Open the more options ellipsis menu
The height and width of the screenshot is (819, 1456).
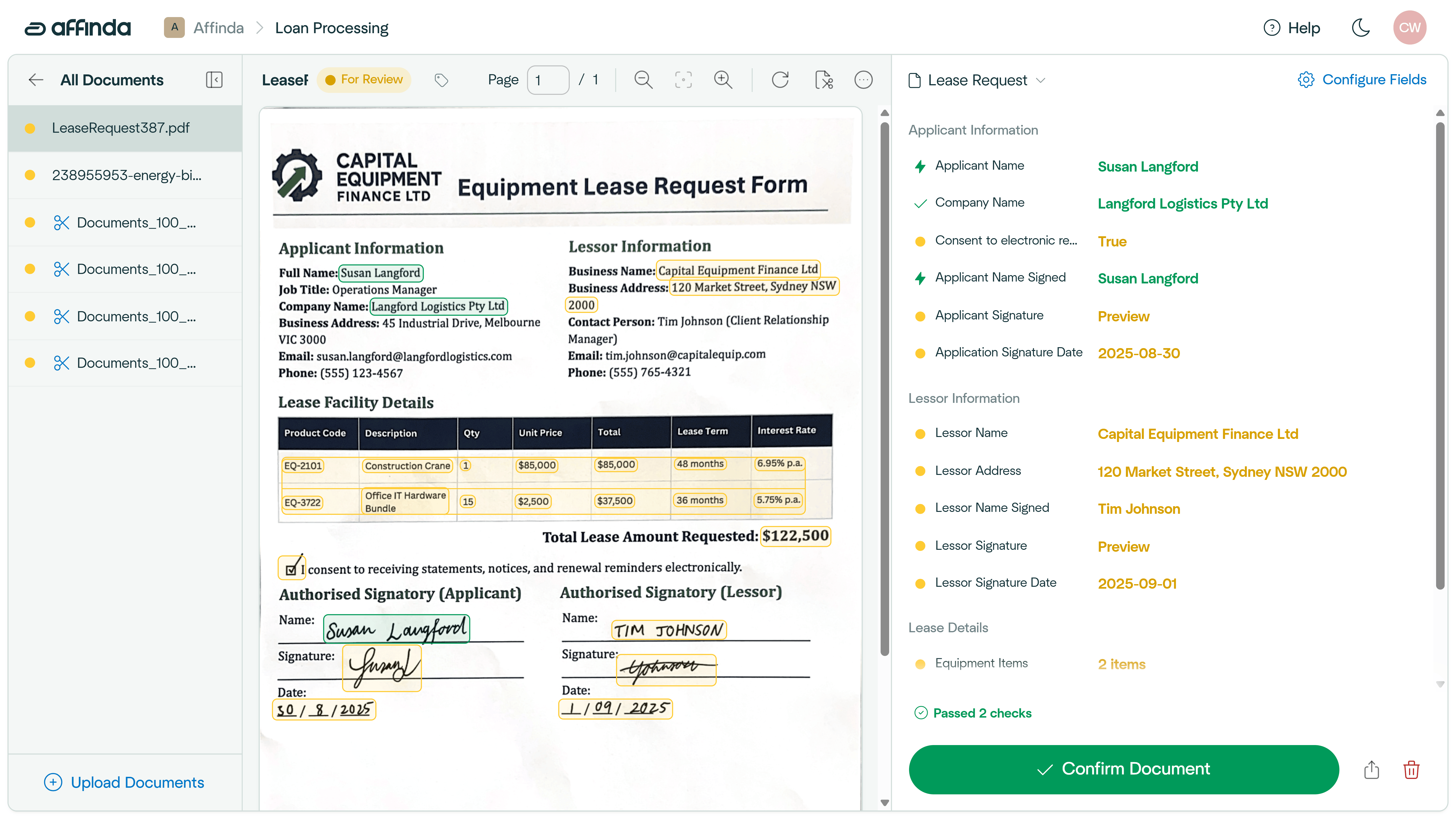click(863, 80)
